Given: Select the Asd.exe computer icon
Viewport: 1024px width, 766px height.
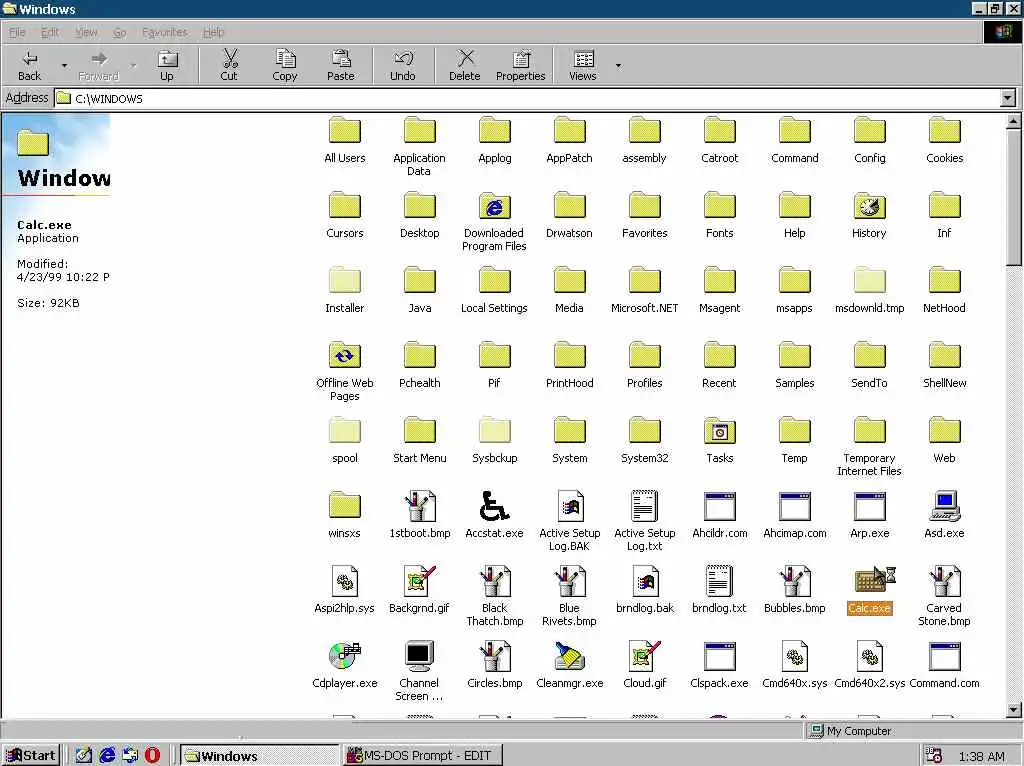Looking at the screenshot, I should (x=944, y=506).
